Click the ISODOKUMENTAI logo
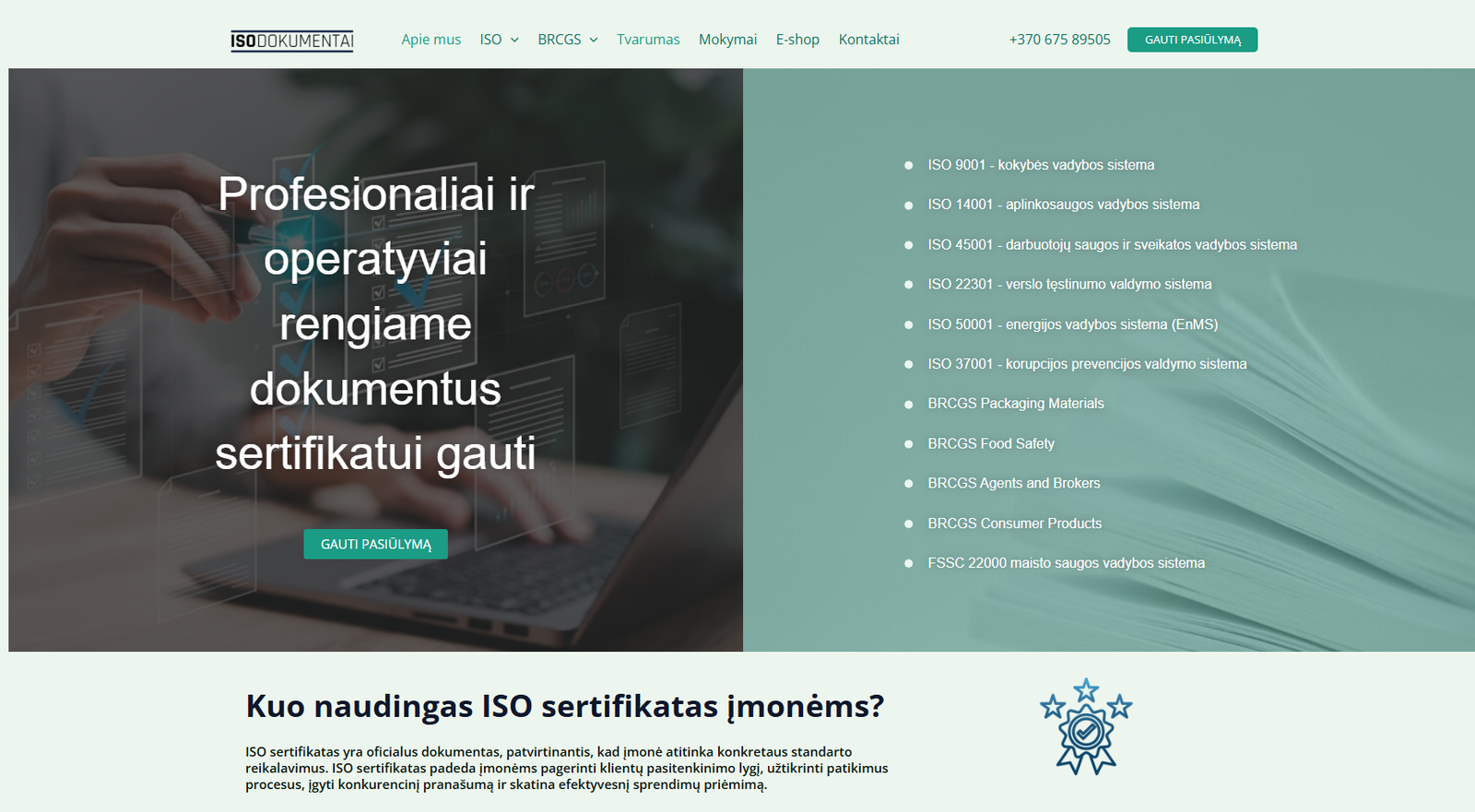Viewport: 1475px width, 812px height. click(x=292, y=41)
